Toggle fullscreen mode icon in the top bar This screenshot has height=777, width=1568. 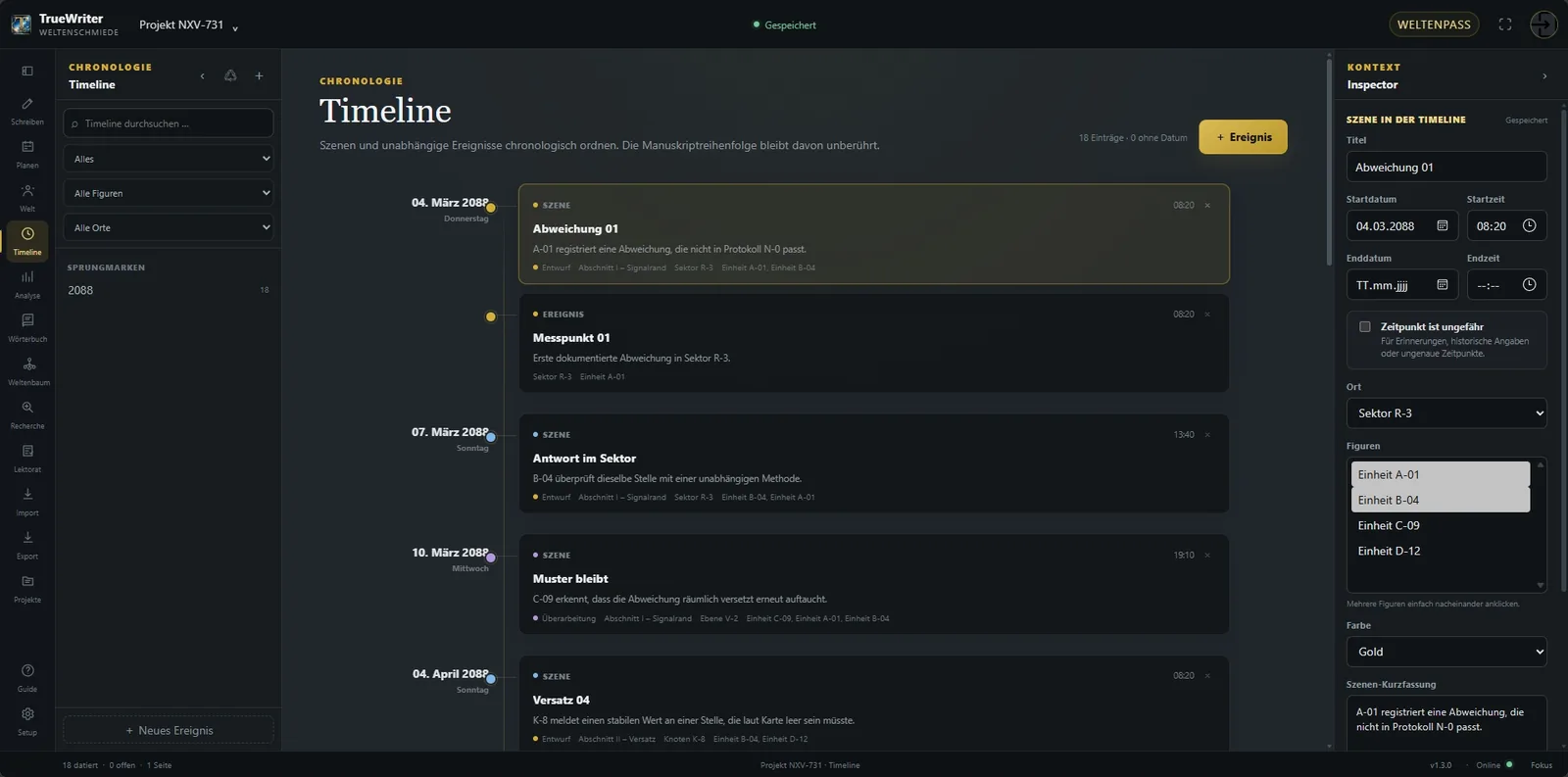pos(1505,24)
